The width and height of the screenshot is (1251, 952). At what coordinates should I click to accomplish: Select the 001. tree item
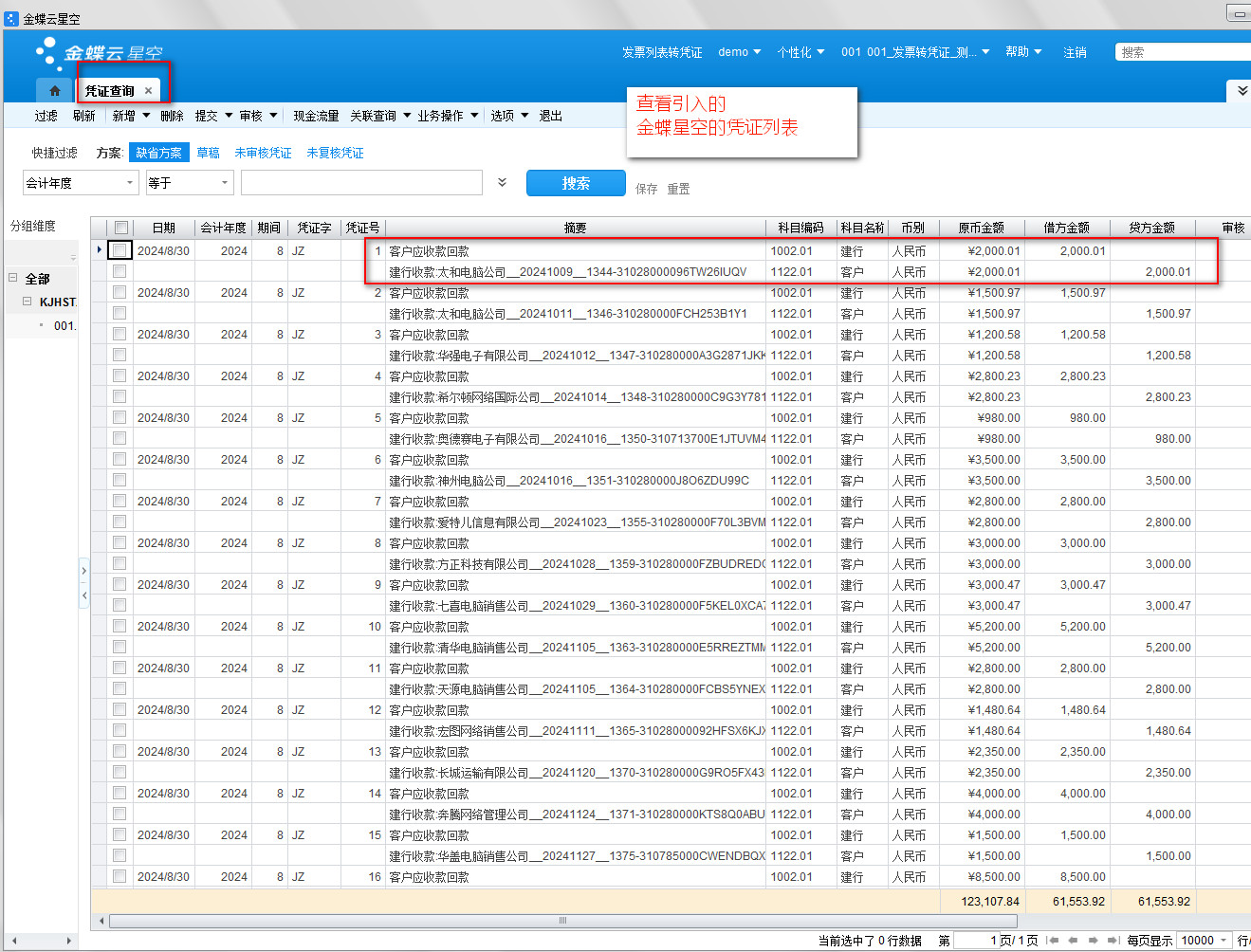[64, 325]
